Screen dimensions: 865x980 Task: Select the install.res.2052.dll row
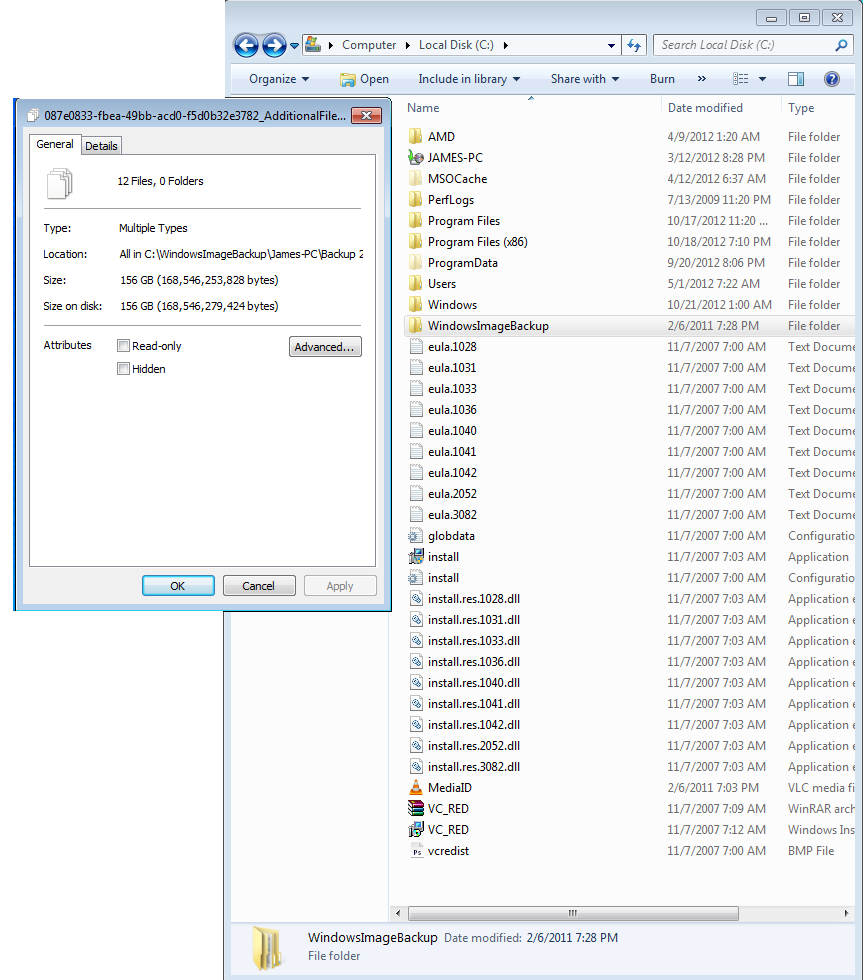[x=629, y=746]
